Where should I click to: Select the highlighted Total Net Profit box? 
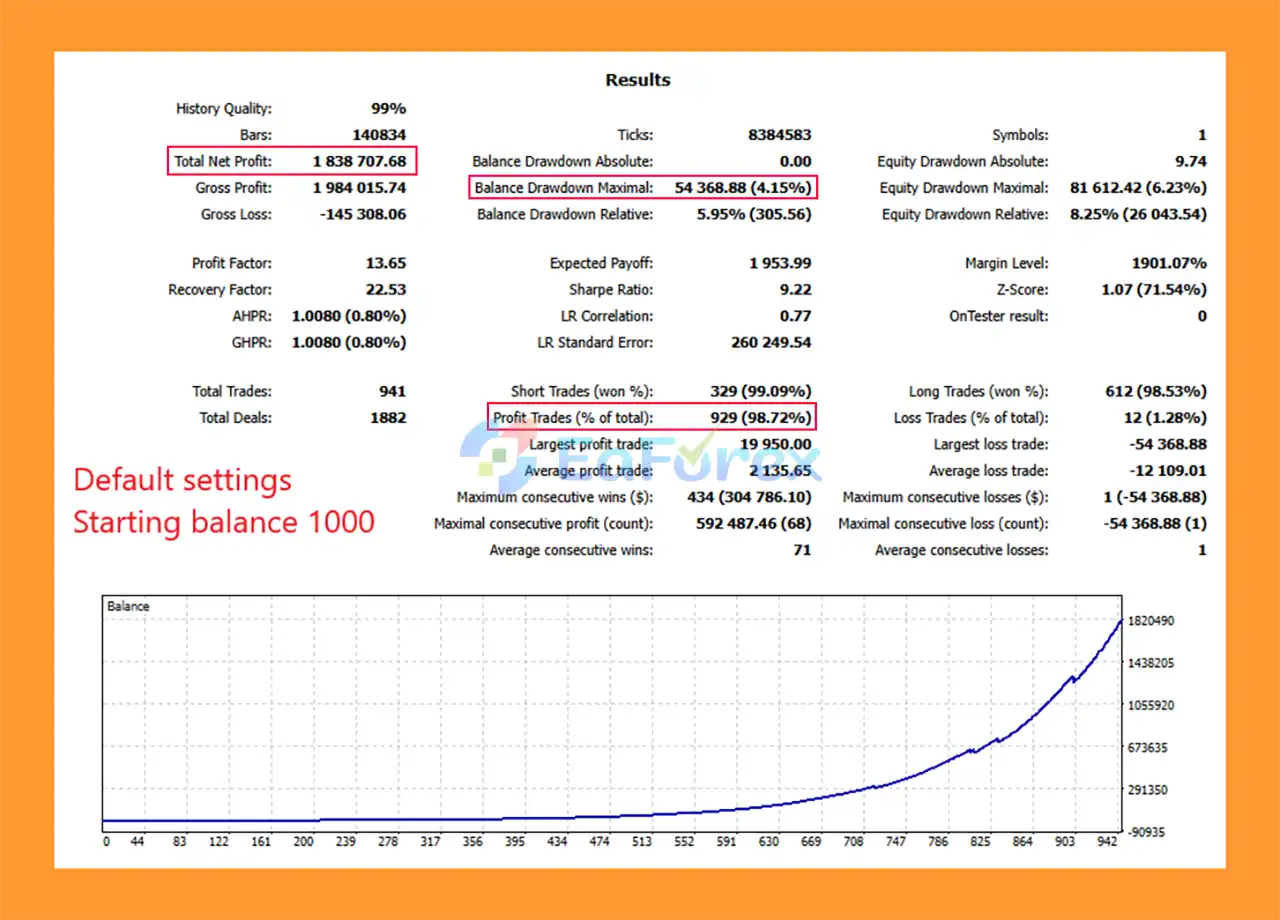click(292, 161)
